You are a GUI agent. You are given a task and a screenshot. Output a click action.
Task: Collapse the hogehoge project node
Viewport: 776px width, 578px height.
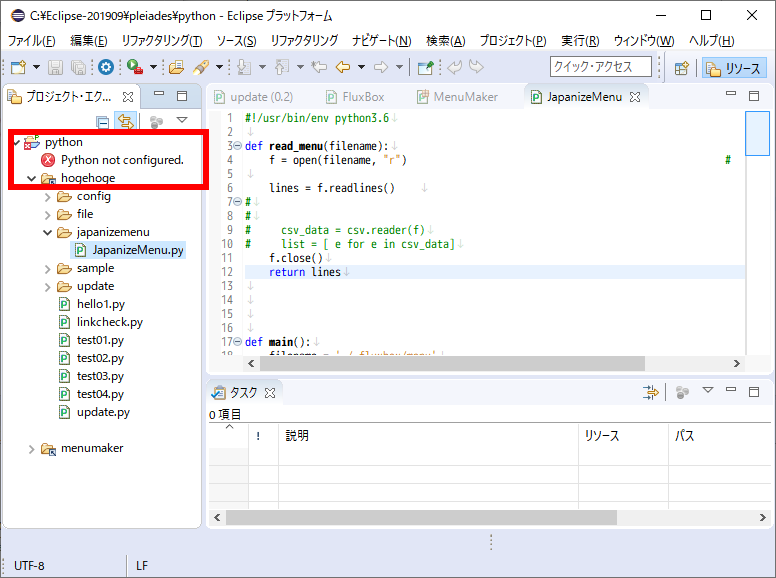pos(32,179)
